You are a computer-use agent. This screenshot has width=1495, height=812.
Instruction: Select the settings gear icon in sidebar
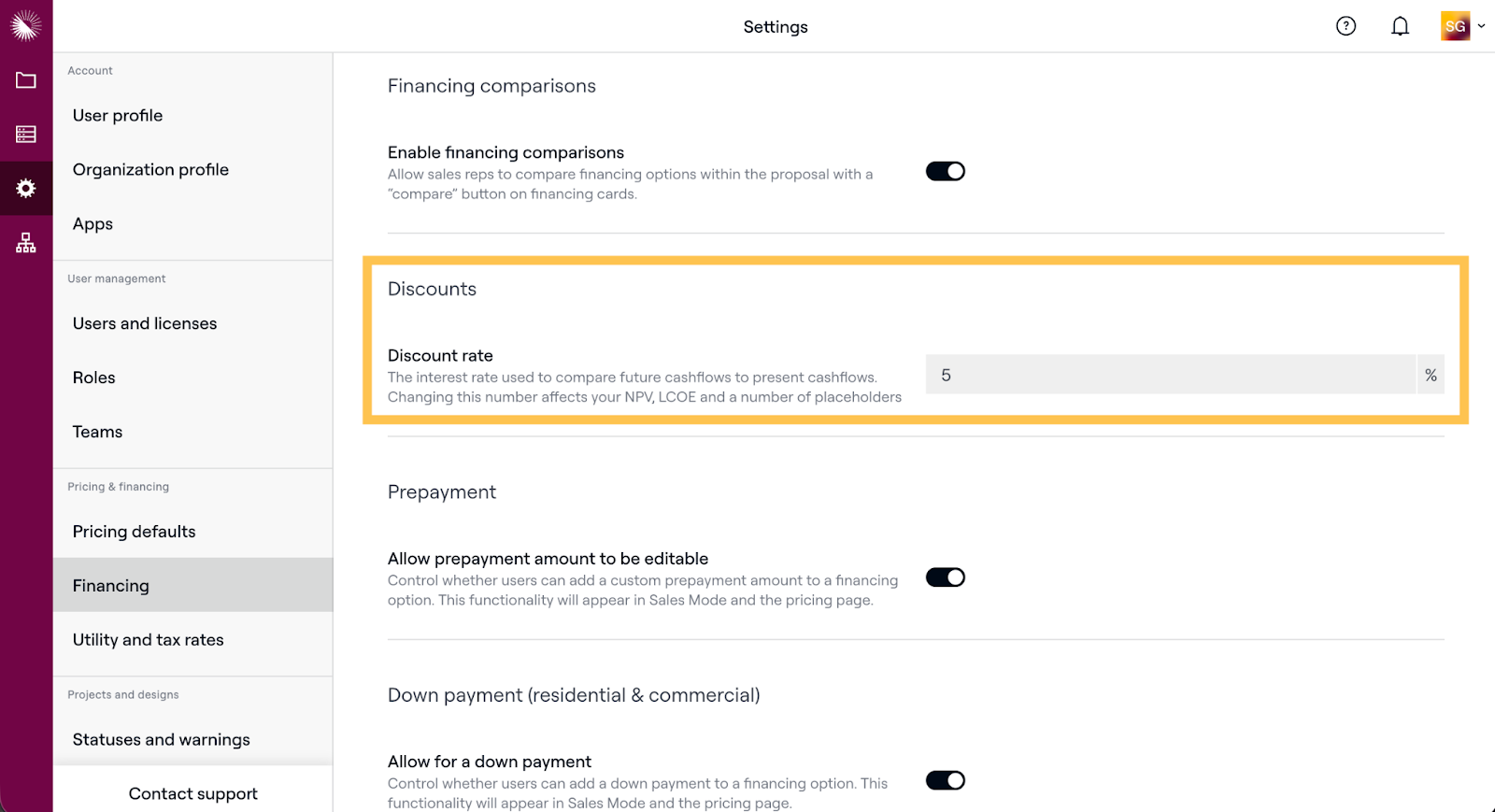click(26, 189)
